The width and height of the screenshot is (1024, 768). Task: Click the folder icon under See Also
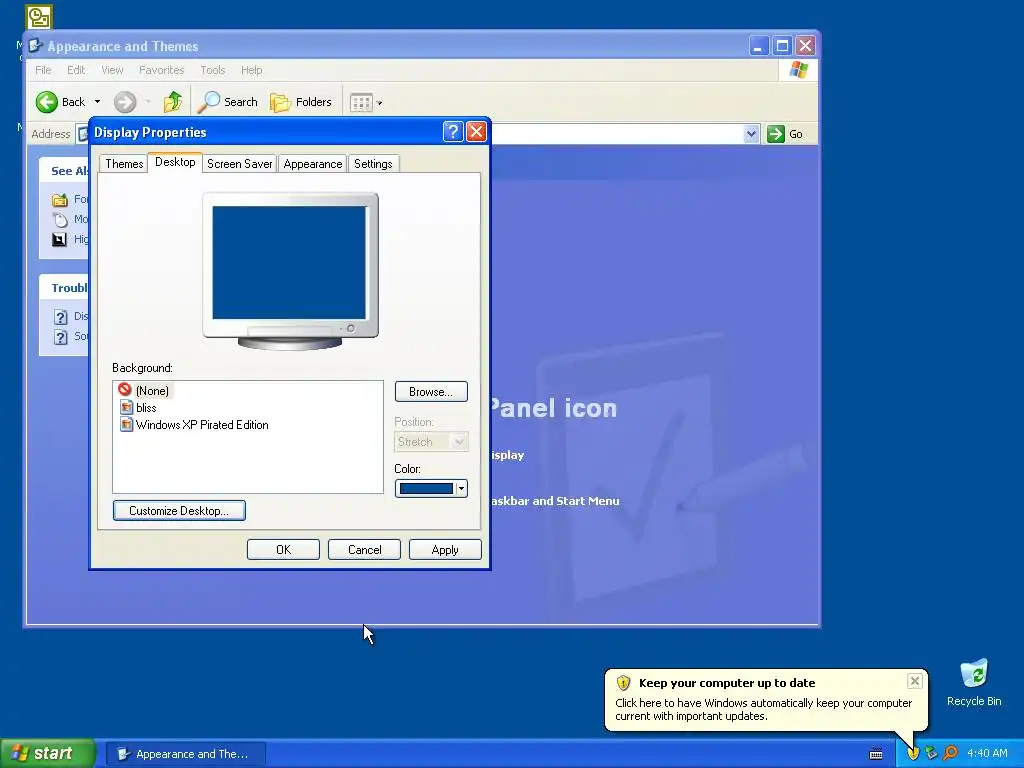pos(60,199)
